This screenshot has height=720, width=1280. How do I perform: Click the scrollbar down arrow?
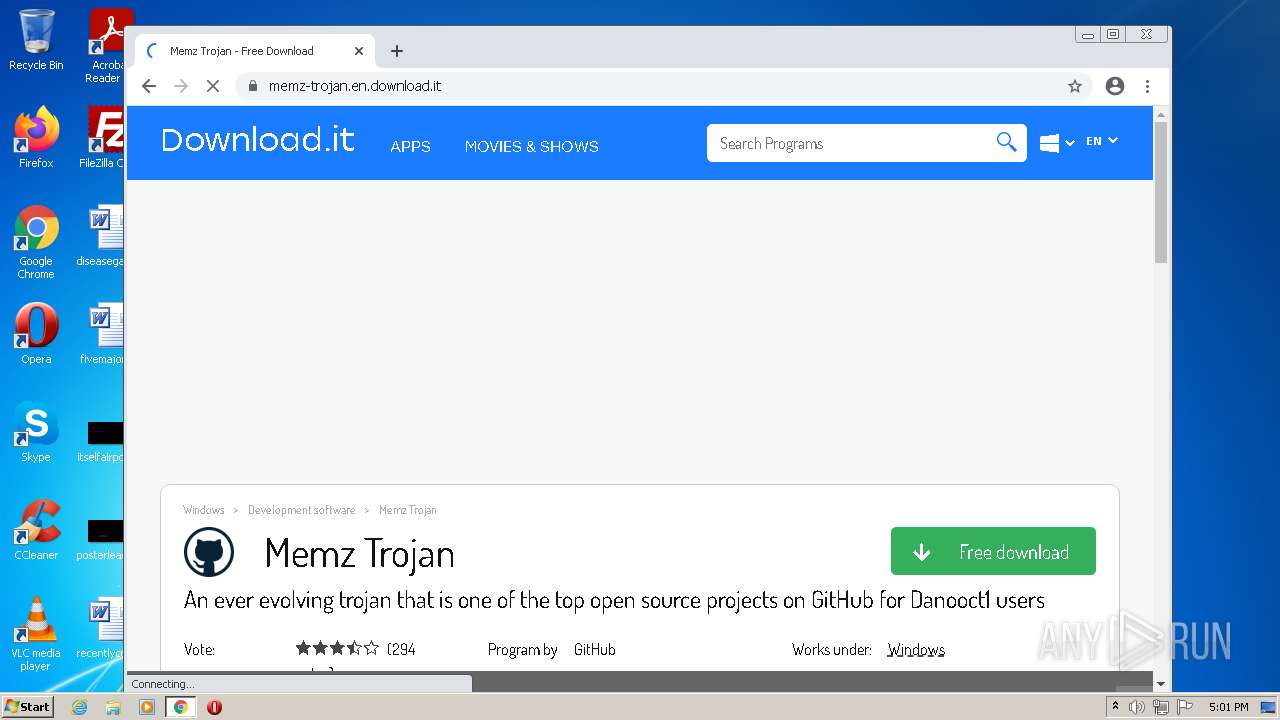(1161, 684)
